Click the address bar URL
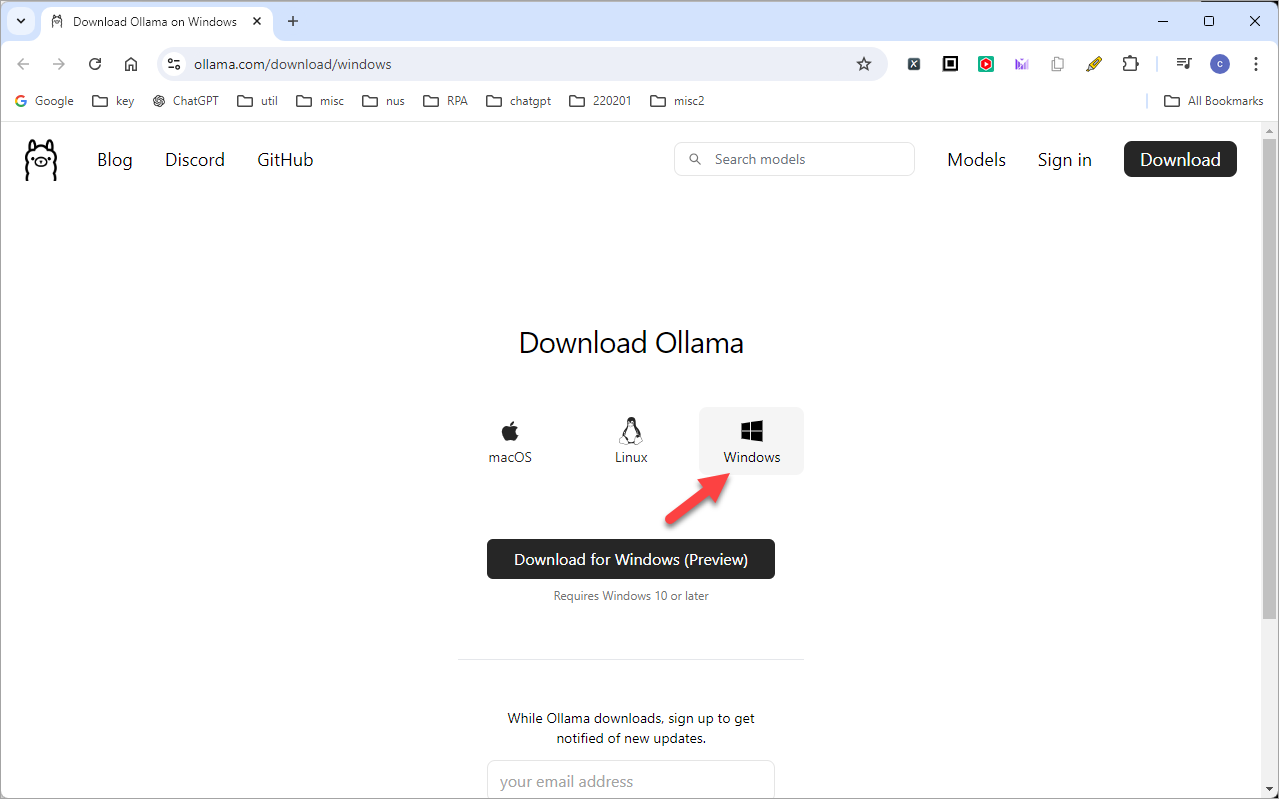 292,64
